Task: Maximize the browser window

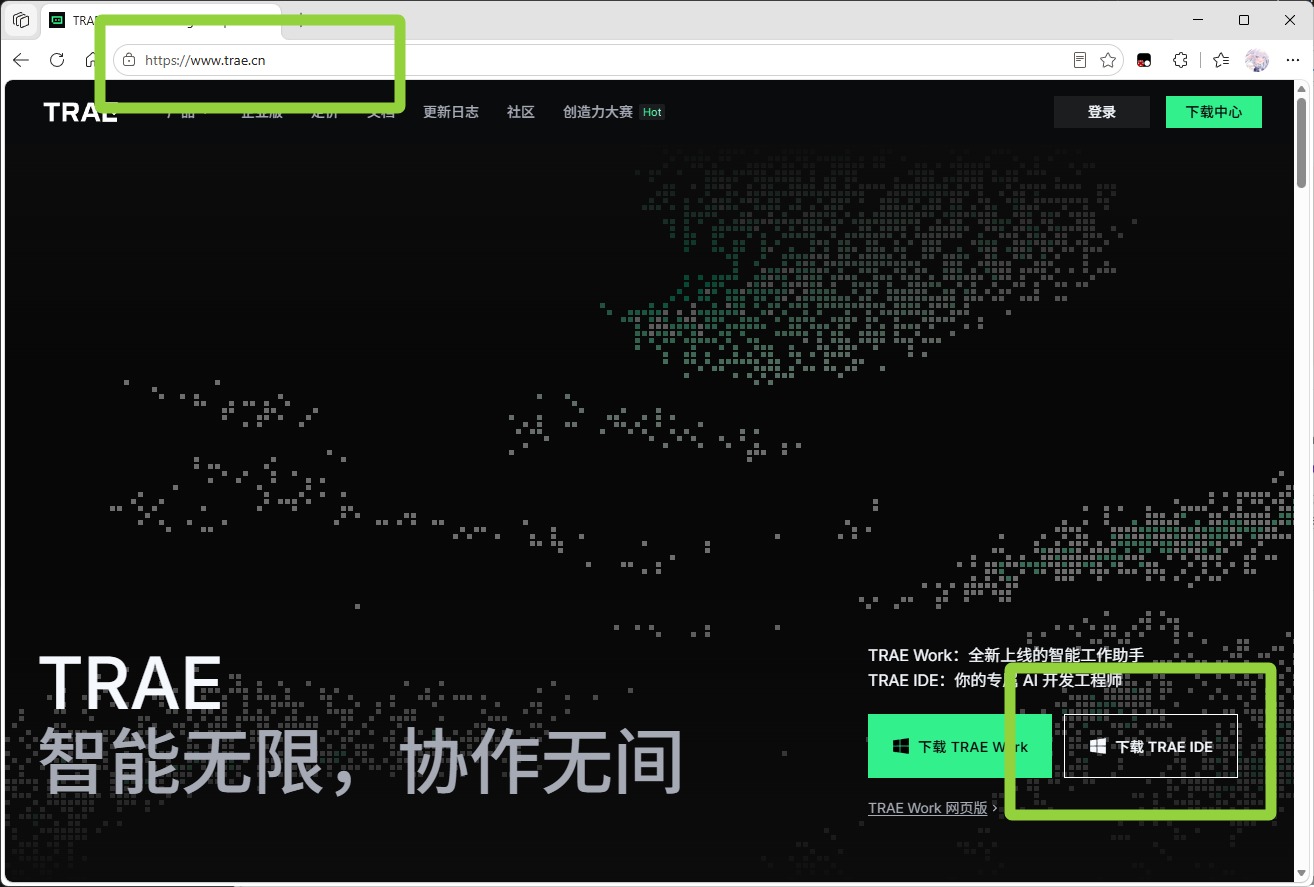Action: pos(1244,20)
